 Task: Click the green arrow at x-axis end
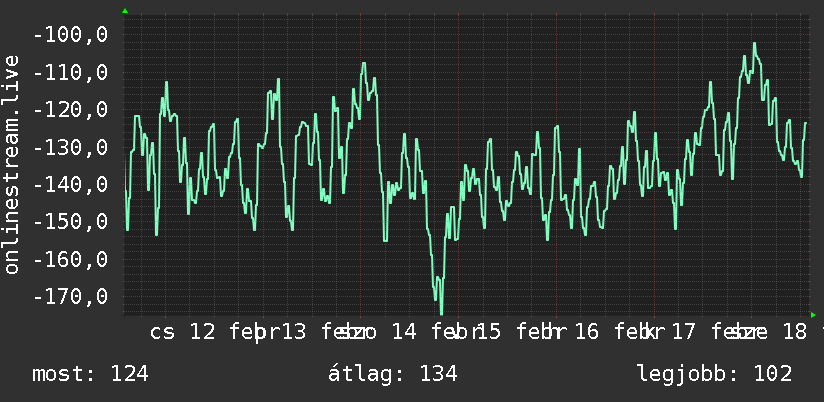click(x=813, y=315)
